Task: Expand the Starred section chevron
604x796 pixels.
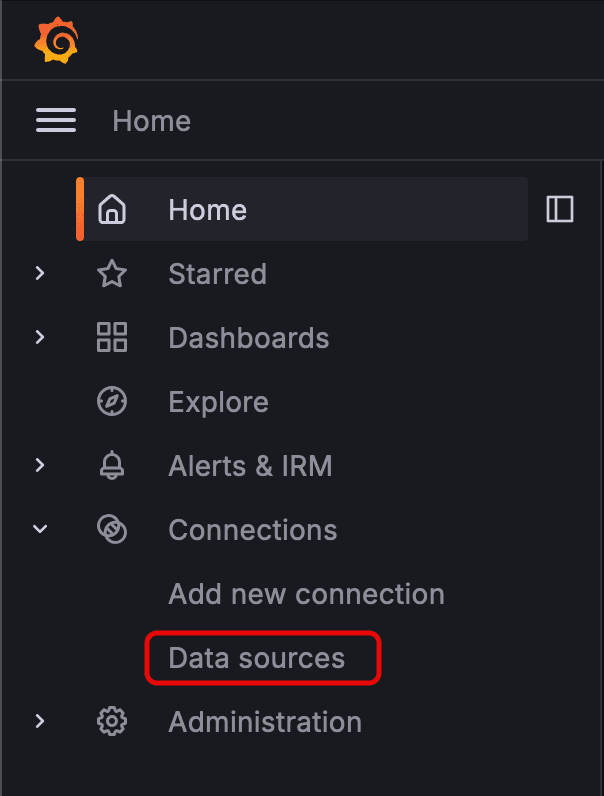Action: (x=40, y=273)
